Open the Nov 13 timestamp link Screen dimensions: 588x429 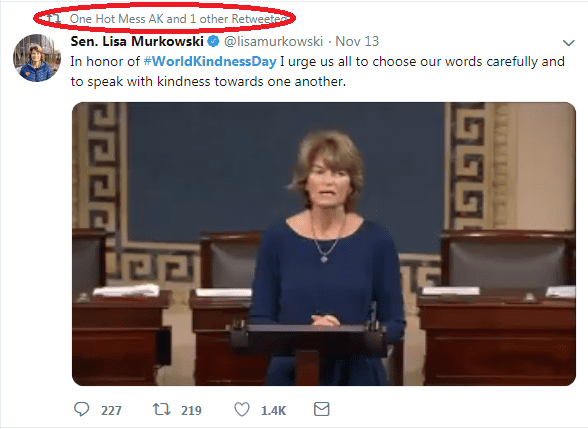[x=357, y=41]
